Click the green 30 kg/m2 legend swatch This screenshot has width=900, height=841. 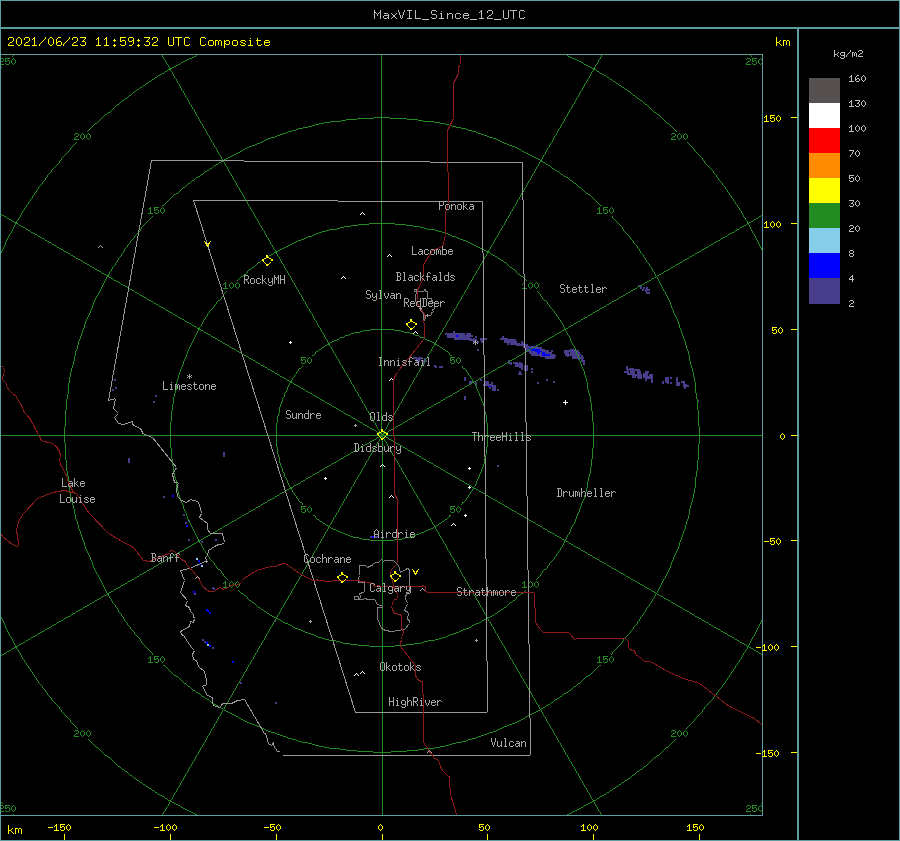click(824, 215)
